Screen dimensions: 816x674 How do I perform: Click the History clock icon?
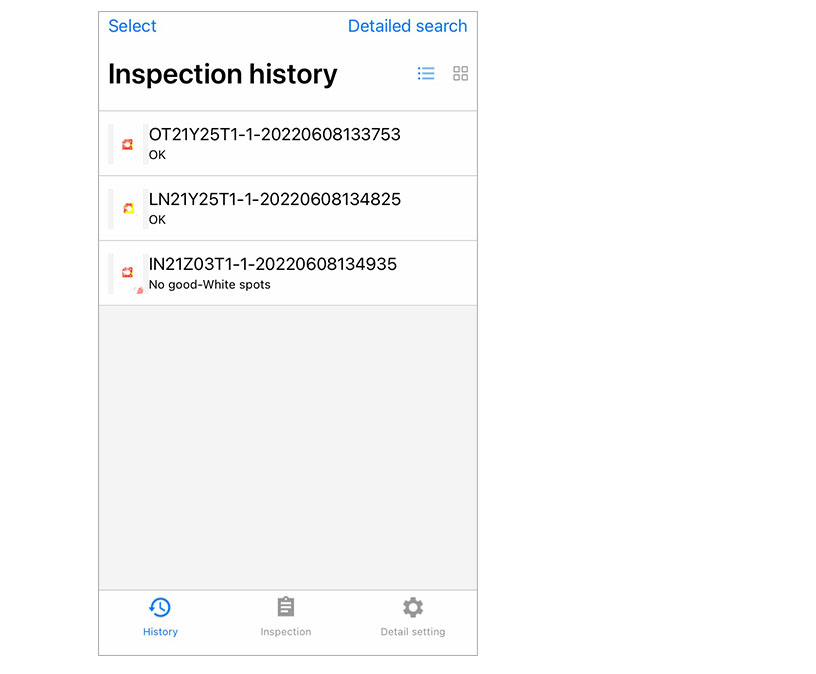[160, 607]
